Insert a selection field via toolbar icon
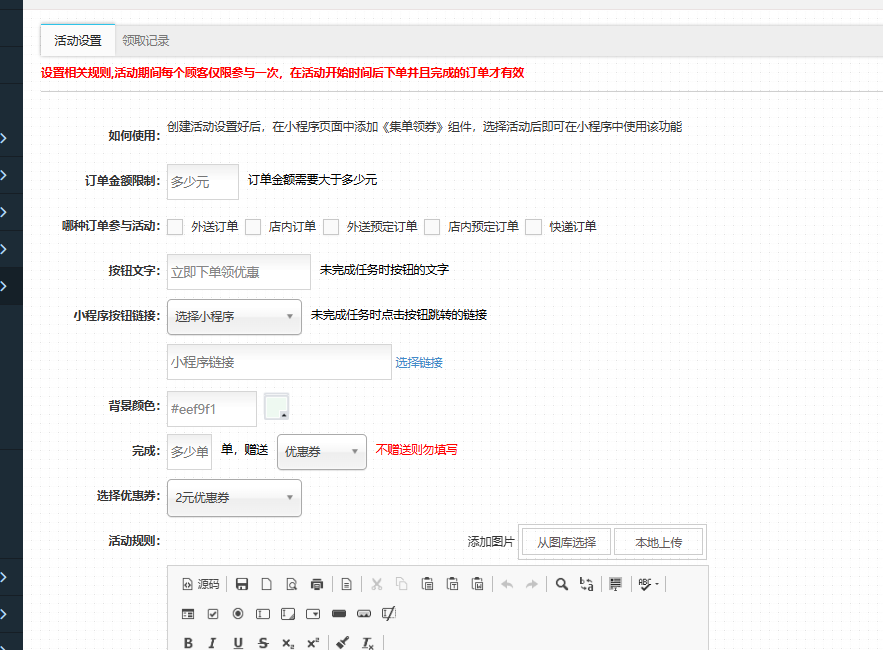883x650 pixels. pyautogui.click(x=313, y=613)
